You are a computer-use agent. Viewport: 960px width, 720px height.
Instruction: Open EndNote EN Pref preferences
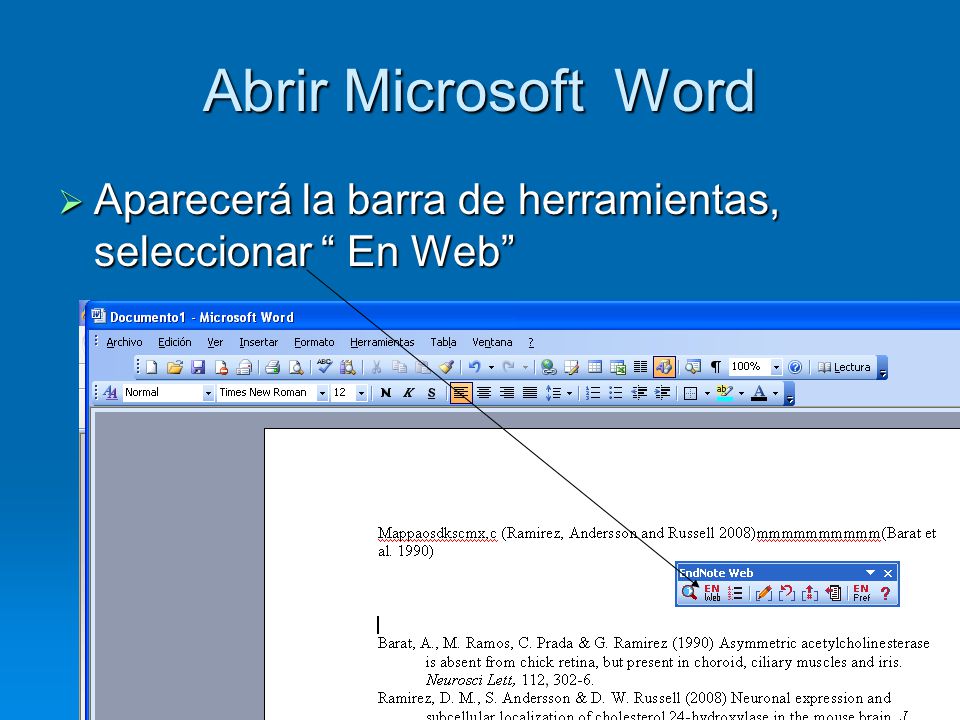[x=861, y=593]
